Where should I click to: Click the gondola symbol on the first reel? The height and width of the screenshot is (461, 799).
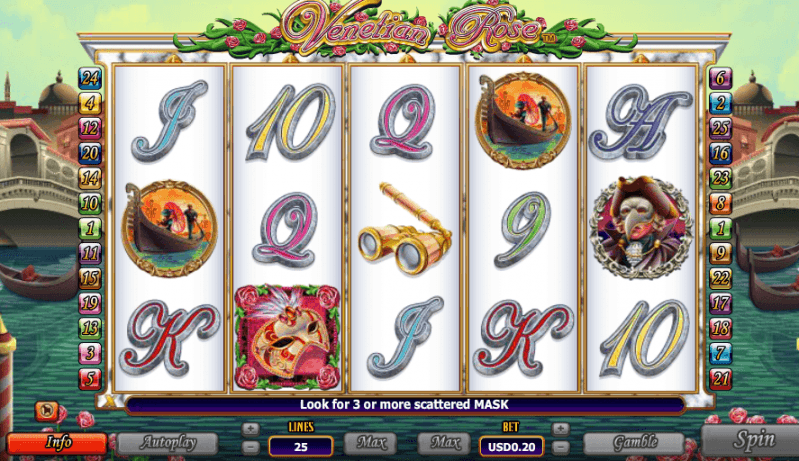click(x=169, y=228)
